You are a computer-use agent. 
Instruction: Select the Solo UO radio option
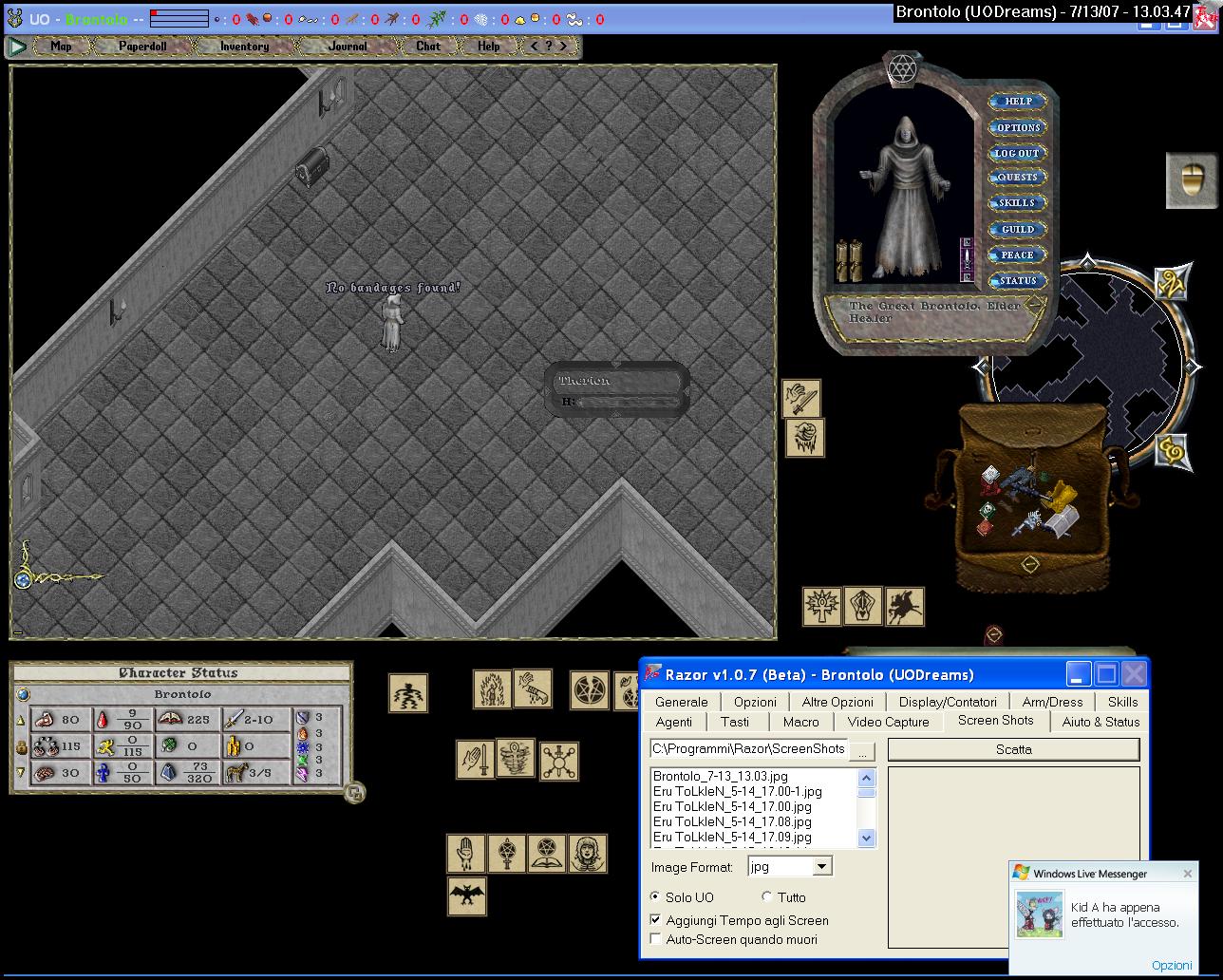pyautogui.click(x=655, y=896)
